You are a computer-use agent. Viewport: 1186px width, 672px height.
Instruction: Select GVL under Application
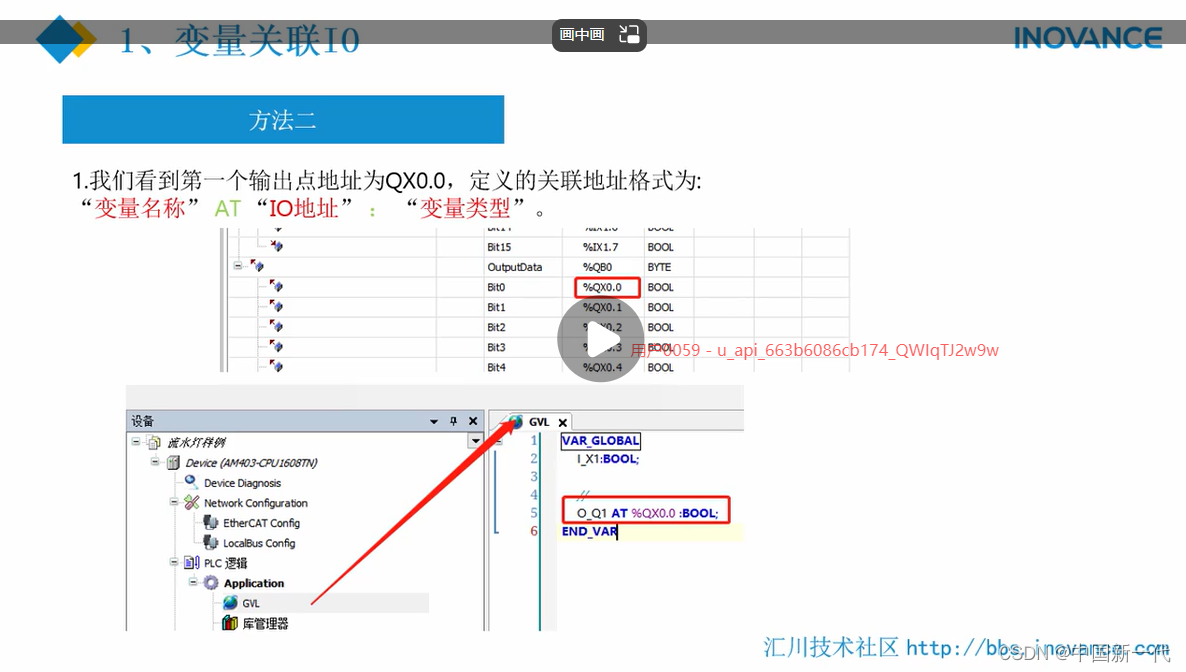(x=251, y=603)
